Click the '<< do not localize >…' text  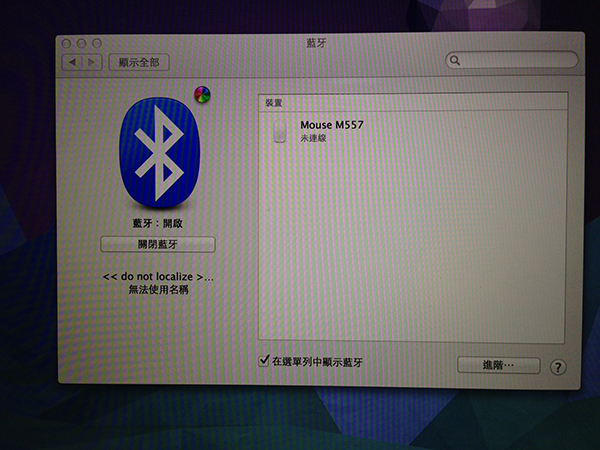[x=158, y=277]
